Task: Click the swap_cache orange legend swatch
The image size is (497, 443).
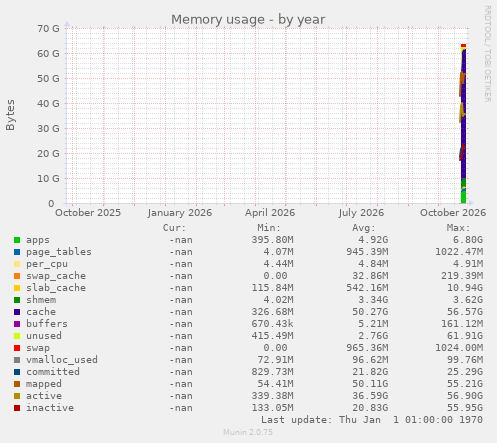Action: coord(17,276)
